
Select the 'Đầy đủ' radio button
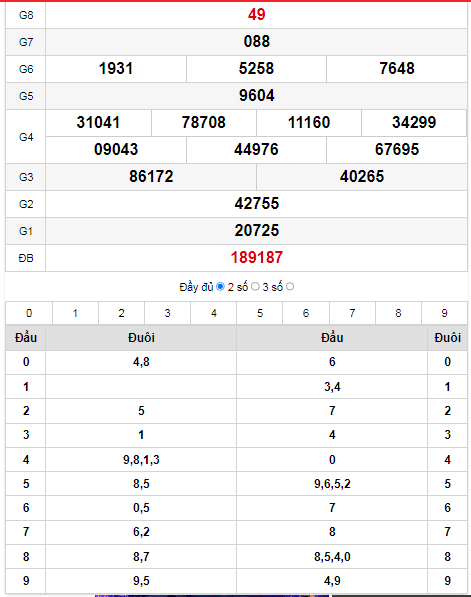[x=220, y=286]
